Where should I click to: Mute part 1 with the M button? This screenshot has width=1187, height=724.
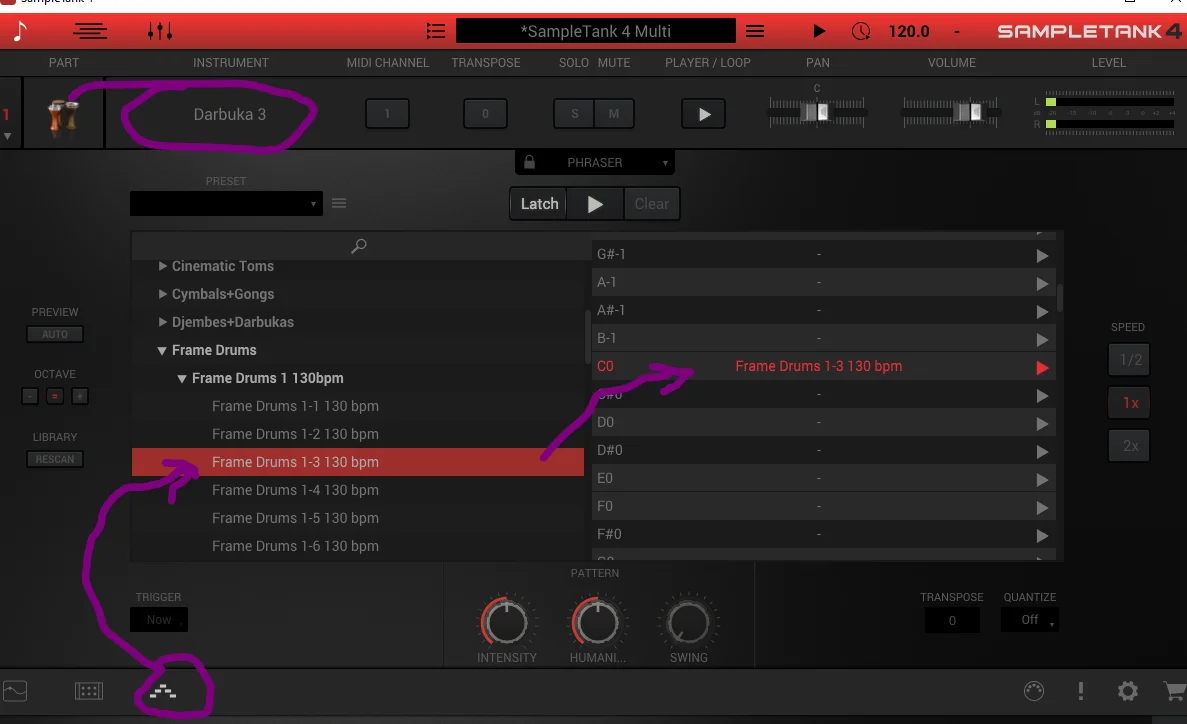pos(614,114)
